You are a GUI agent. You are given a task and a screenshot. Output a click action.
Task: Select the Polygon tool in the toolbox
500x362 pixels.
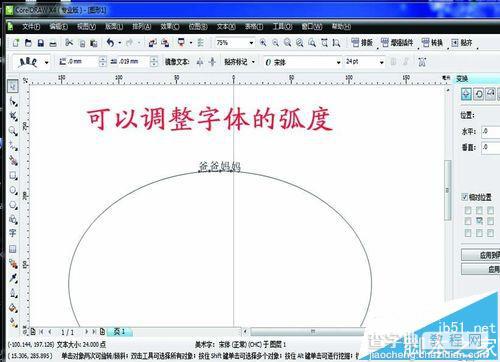coord(13,205)
